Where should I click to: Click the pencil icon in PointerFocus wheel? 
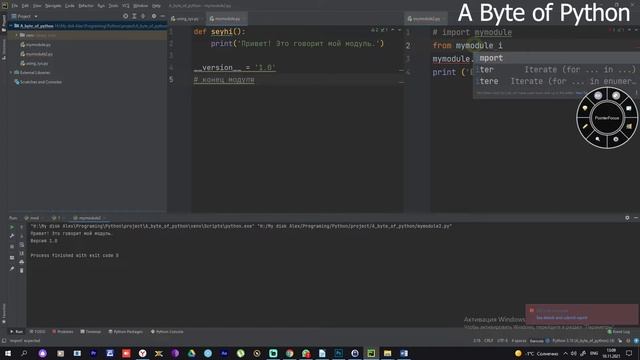click(585, 127)
